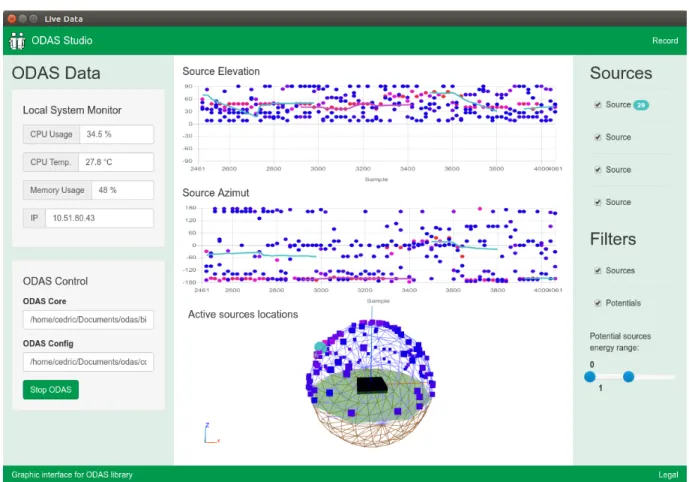The width and height of the screenshot is (689, 482).
Task: Click the 'Potential sources energy range' label
Action: (620, 342)
